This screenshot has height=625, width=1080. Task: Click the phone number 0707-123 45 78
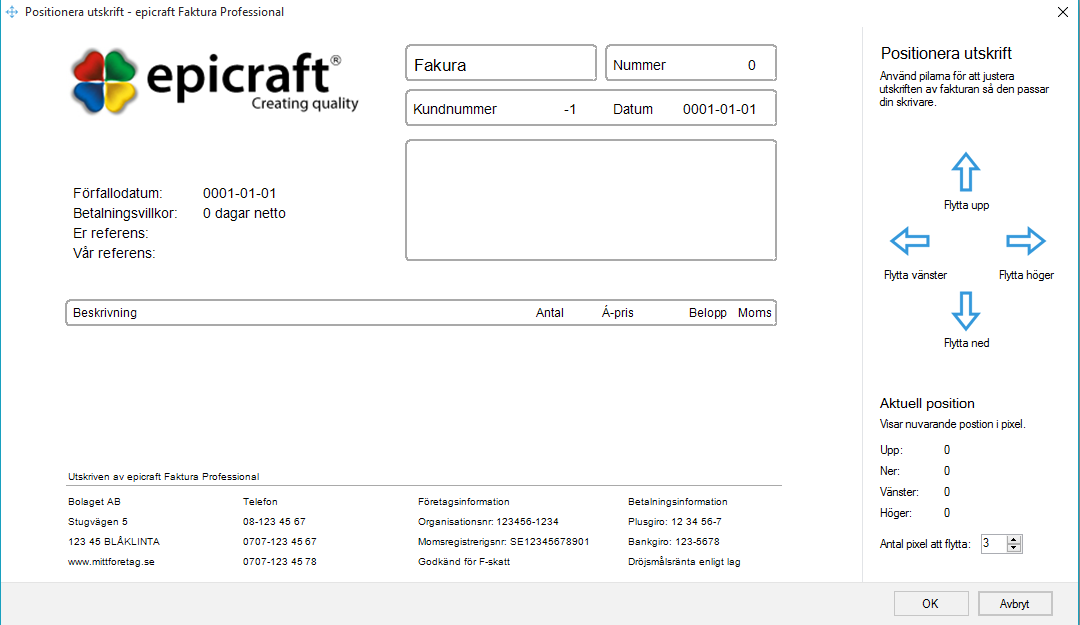tap(280, 562)
